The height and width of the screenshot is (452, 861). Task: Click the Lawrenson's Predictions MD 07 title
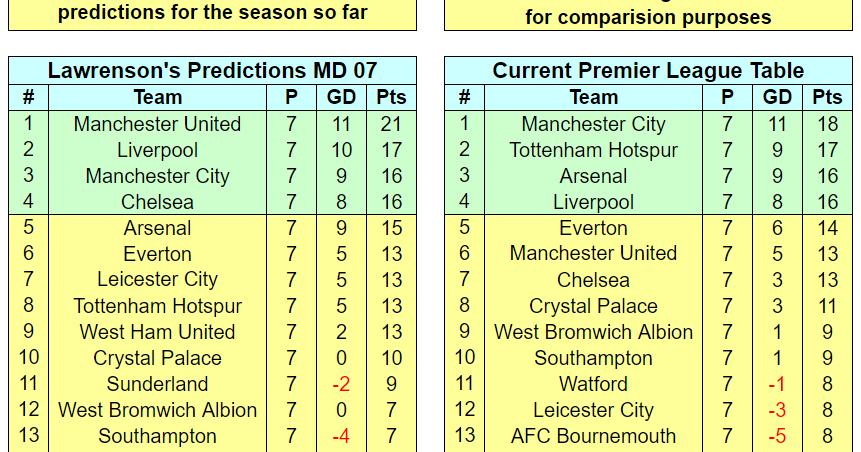213,70
